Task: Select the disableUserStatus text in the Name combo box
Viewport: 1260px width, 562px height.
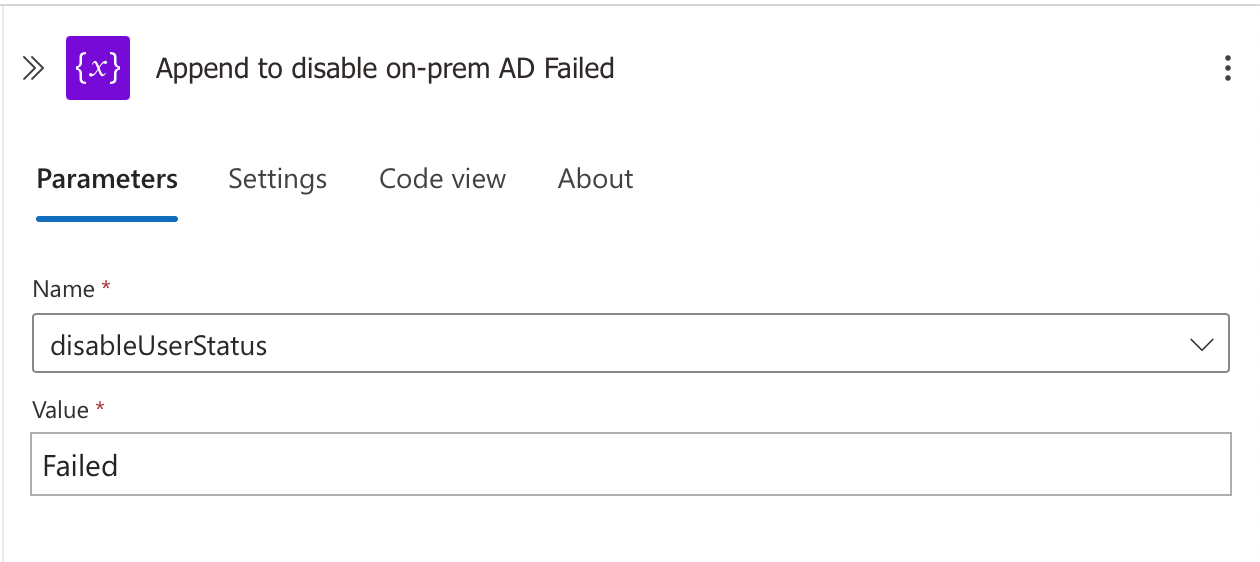Action: click(159, 346)
